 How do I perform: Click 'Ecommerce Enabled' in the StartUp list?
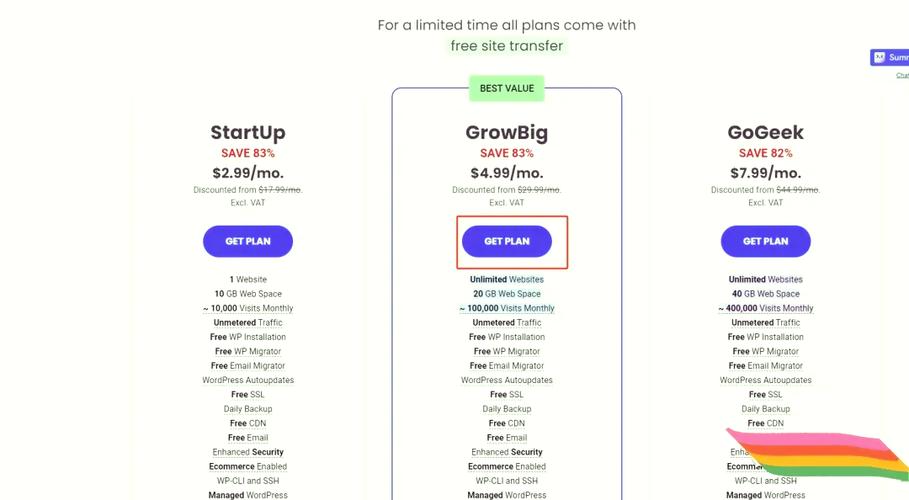(x=248, y=466)
